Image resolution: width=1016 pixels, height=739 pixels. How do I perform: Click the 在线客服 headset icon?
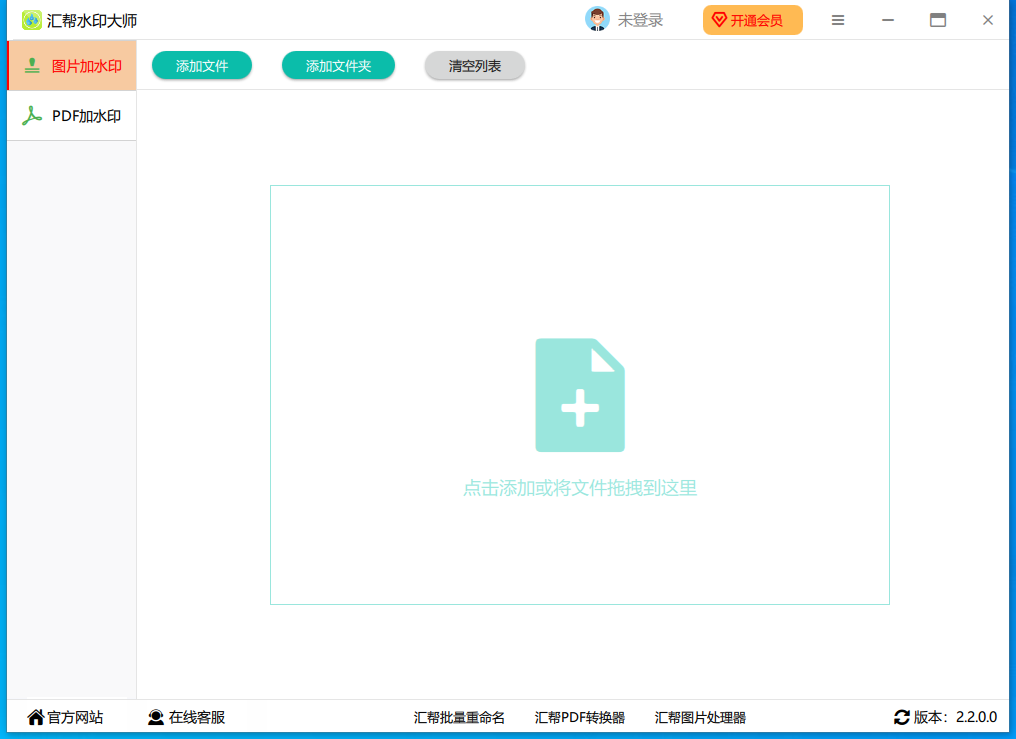[x=156, y=717]
